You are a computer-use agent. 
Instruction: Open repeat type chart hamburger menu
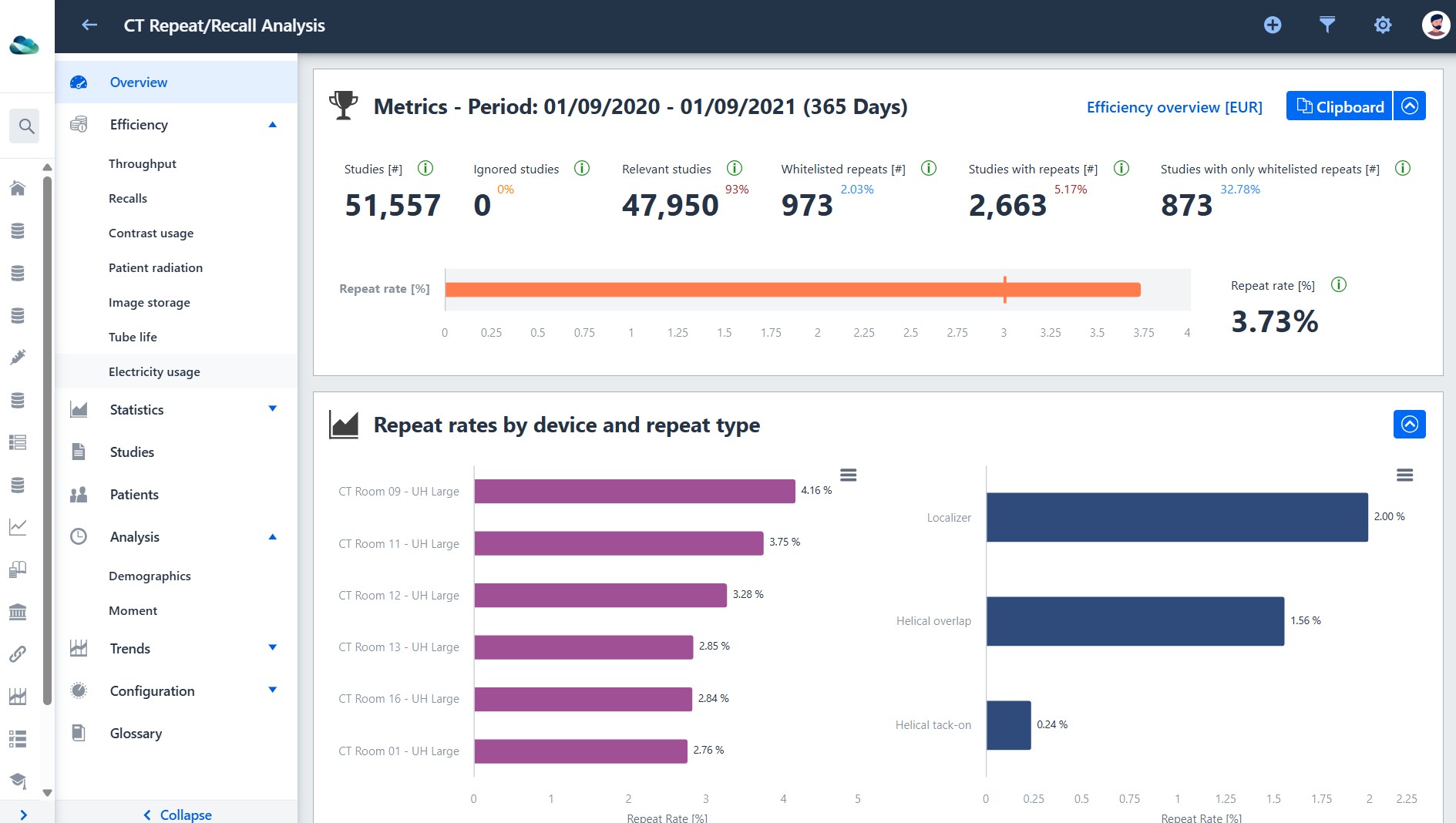coord(1404,475)
